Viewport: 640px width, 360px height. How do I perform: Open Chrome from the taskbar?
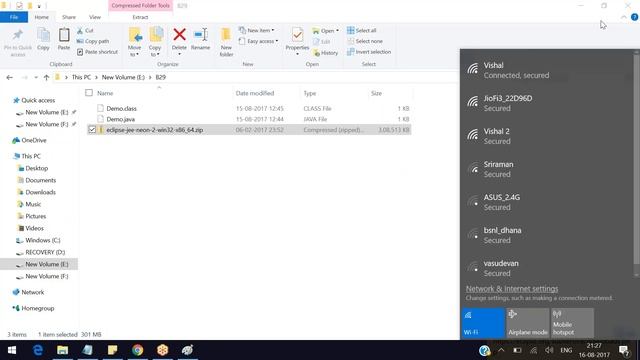[138, 350]
